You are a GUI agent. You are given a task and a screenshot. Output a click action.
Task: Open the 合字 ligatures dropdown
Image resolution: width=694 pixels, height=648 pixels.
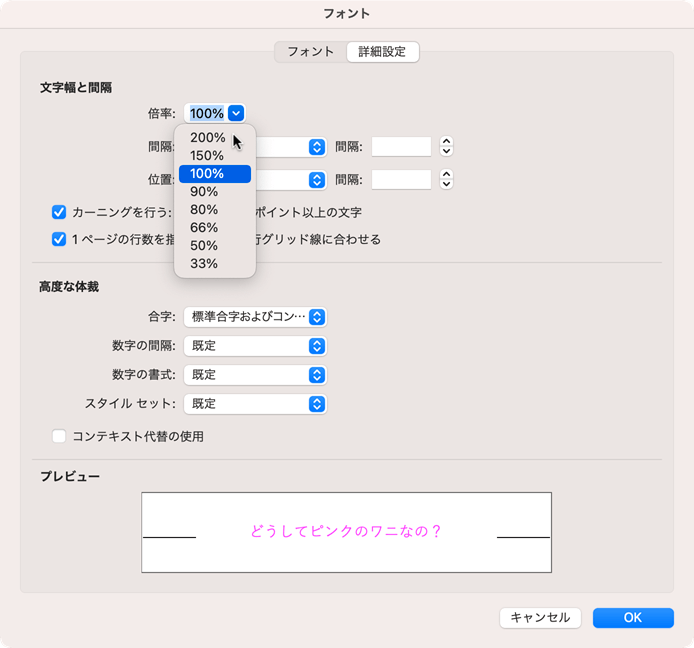point(255,317)
